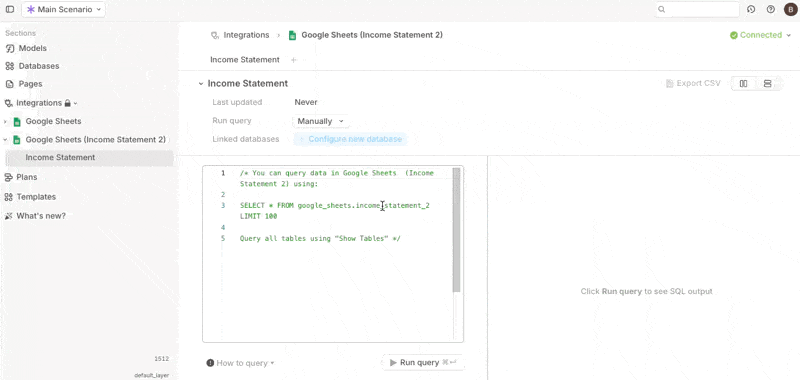Image resolution: width=800 pixels, height=380 pixels.
Task: Click the breadcrumb Google Sheets file icon
Action: [x=292, y=35]
